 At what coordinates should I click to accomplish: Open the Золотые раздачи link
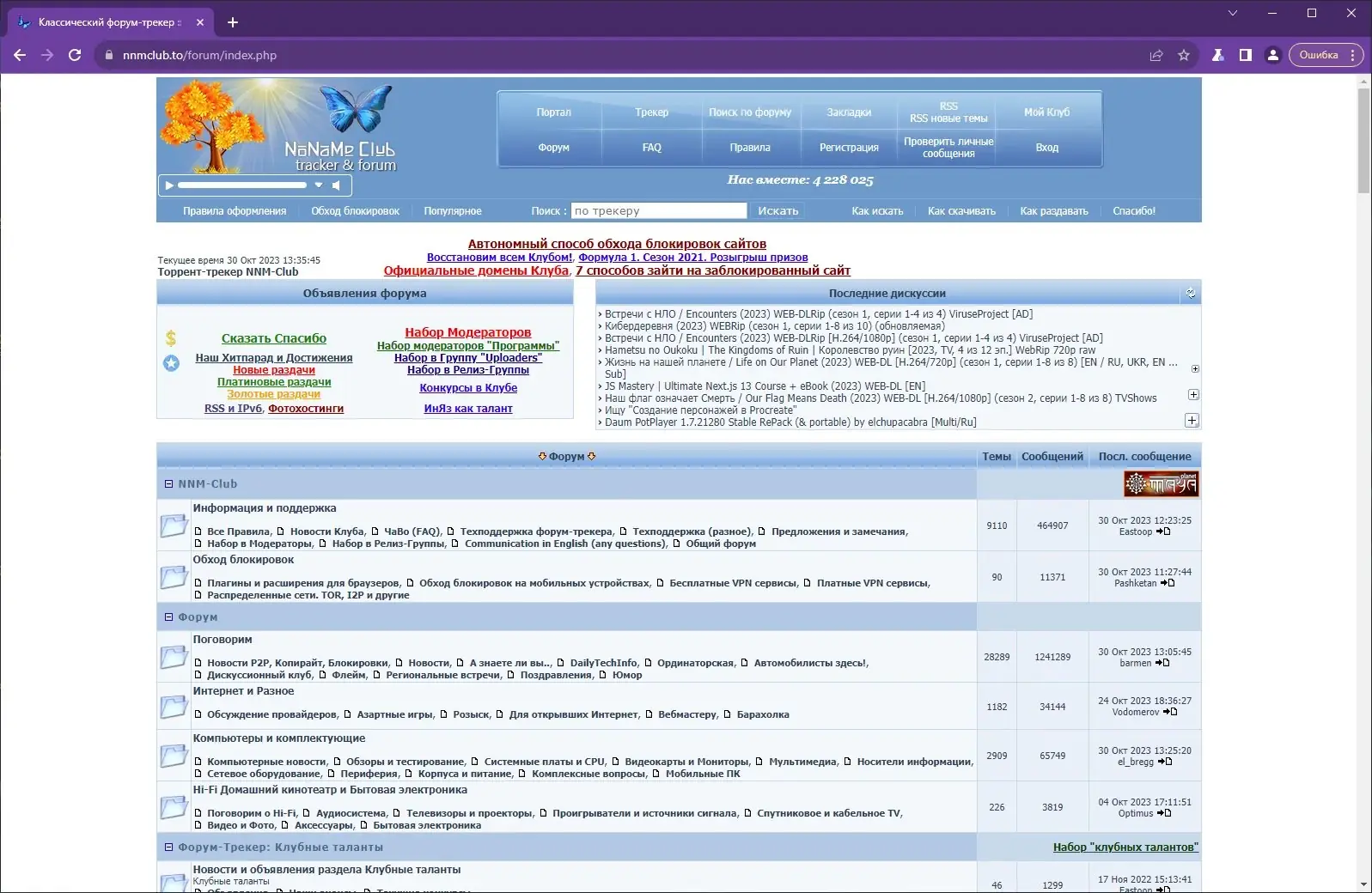coord(274,394)
